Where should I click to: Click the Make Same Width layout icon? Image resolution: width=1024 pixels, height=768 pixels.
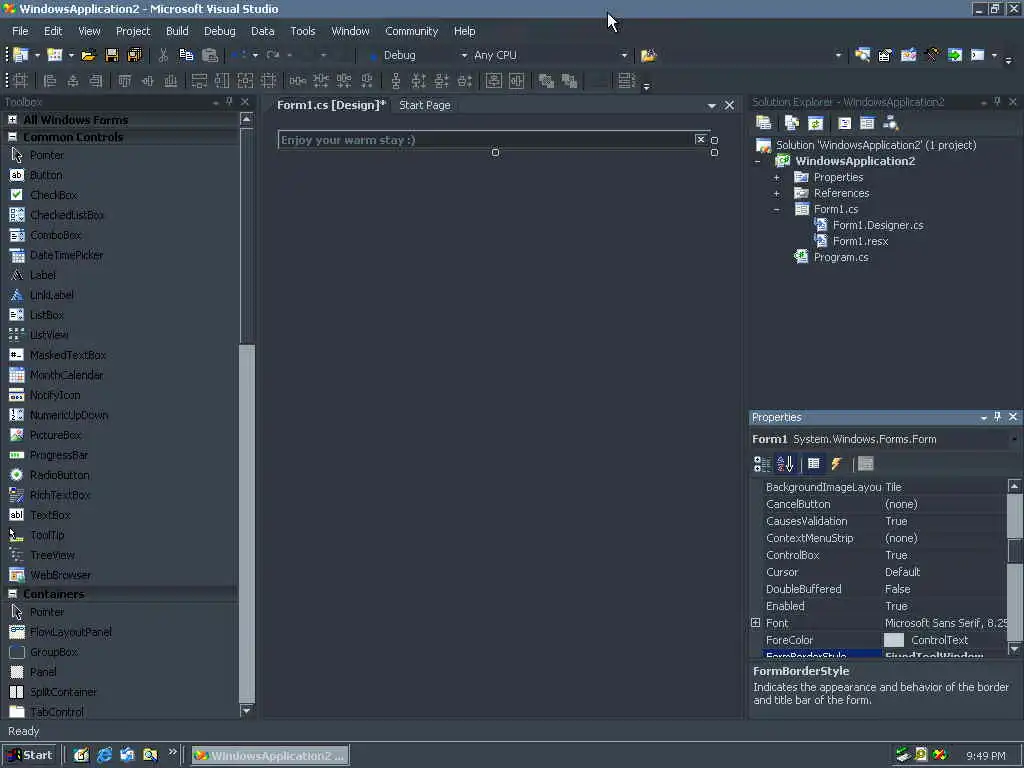[x=199, y=81]
